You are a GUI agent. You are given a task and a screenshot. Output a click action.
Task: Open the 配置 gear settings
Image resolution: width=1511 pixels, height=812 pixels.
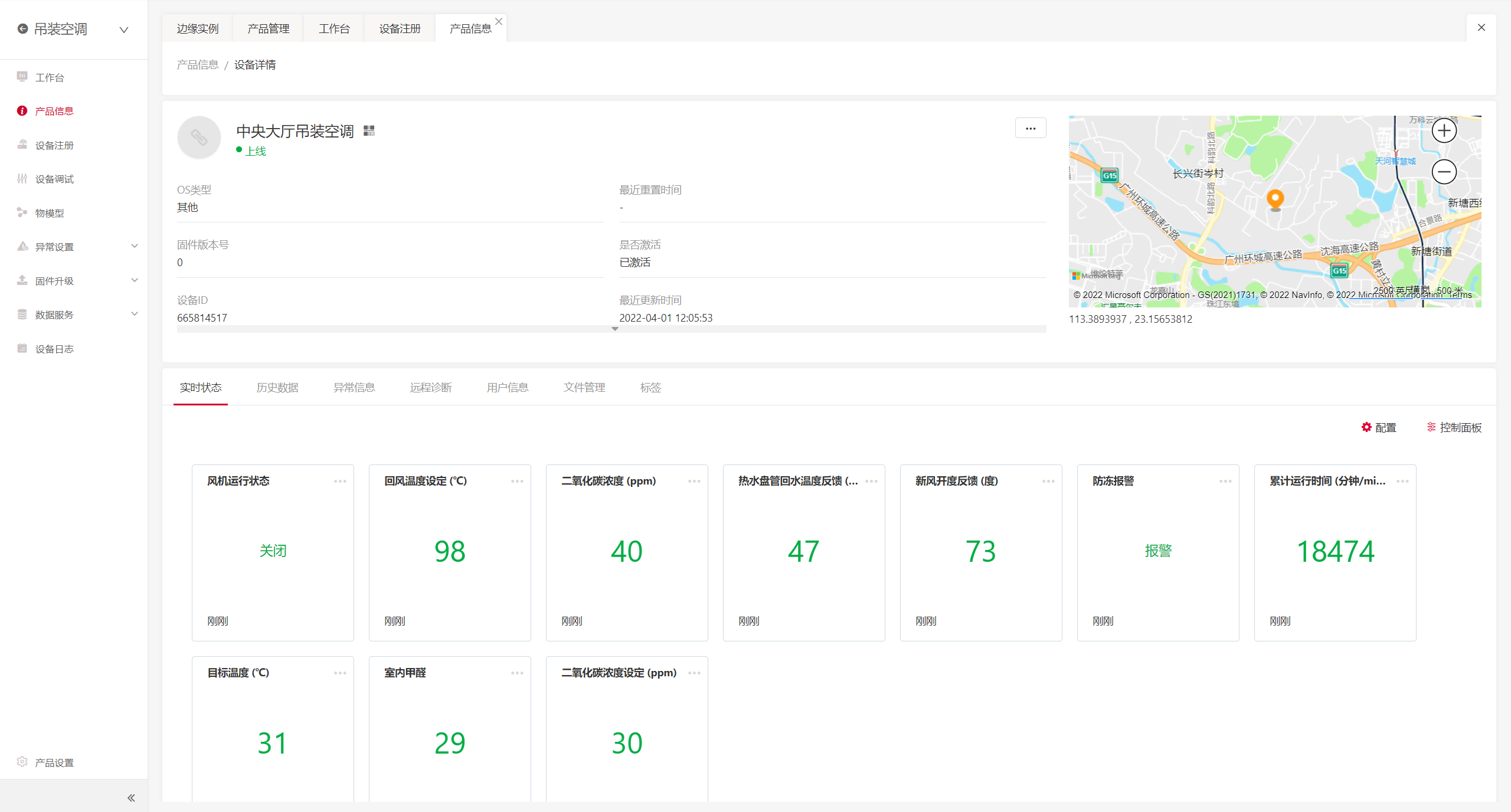tap(1378, 427)
